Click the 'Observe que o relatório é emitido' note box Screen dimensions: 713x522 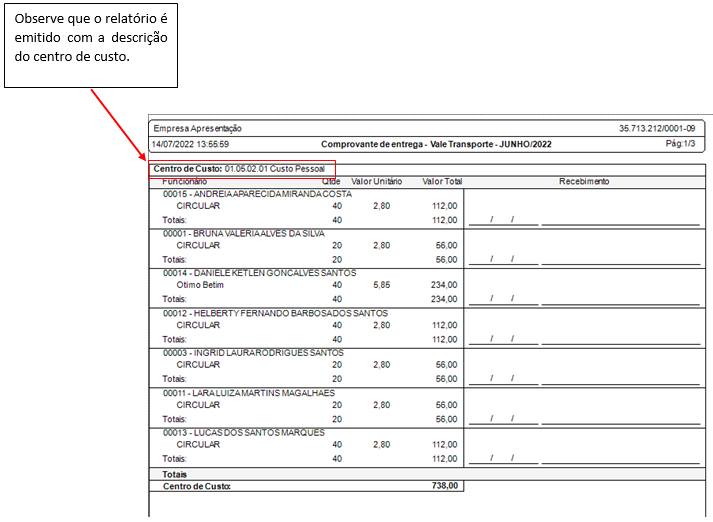click(91, 45)
